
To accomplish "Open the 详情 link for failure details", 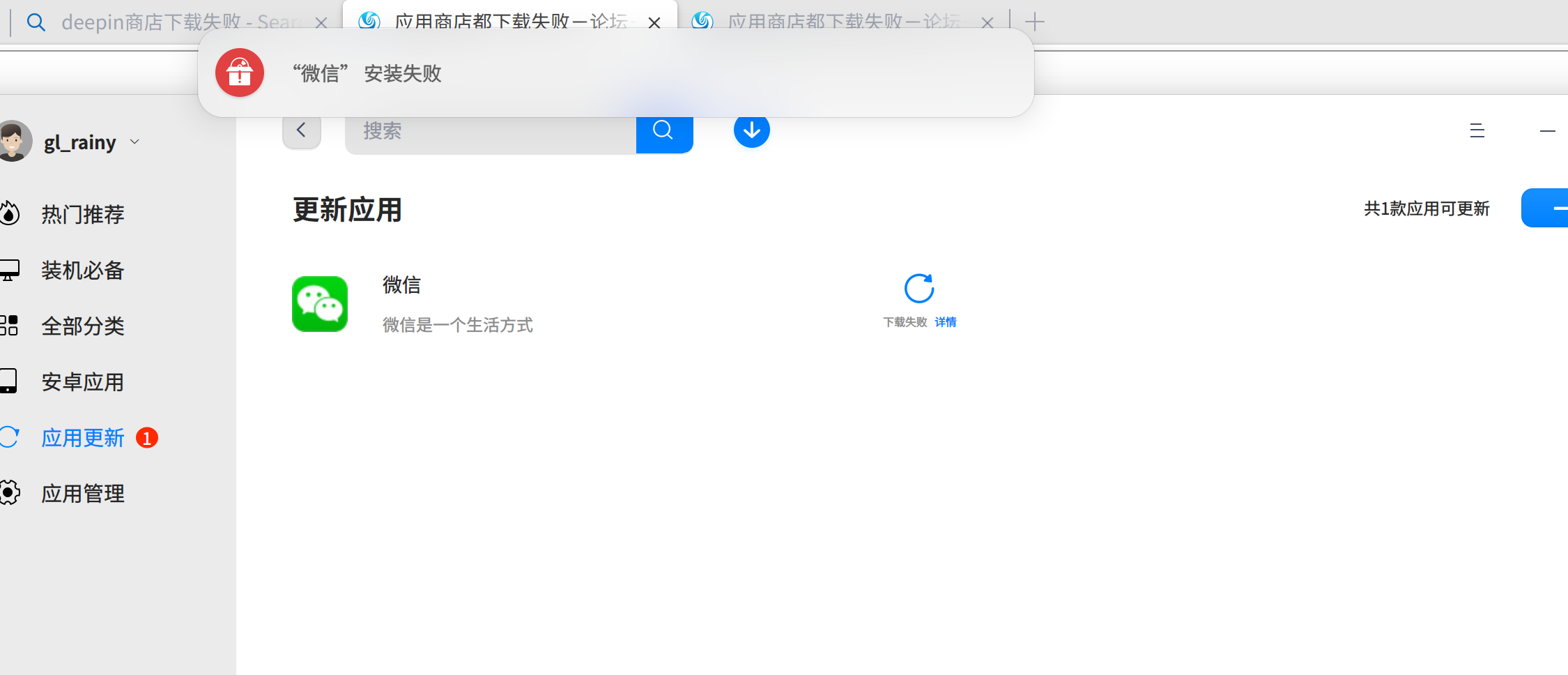I will pos(946,322).
